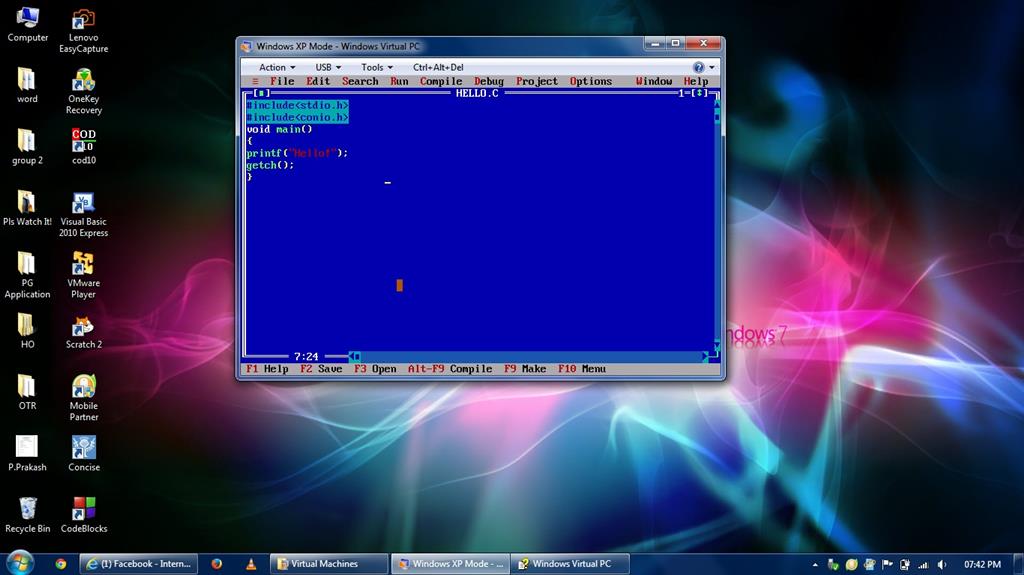Open Turbo C system menu symbol
The width and height of the screenshot is (1024, 575).
click(x=255, y=81)
